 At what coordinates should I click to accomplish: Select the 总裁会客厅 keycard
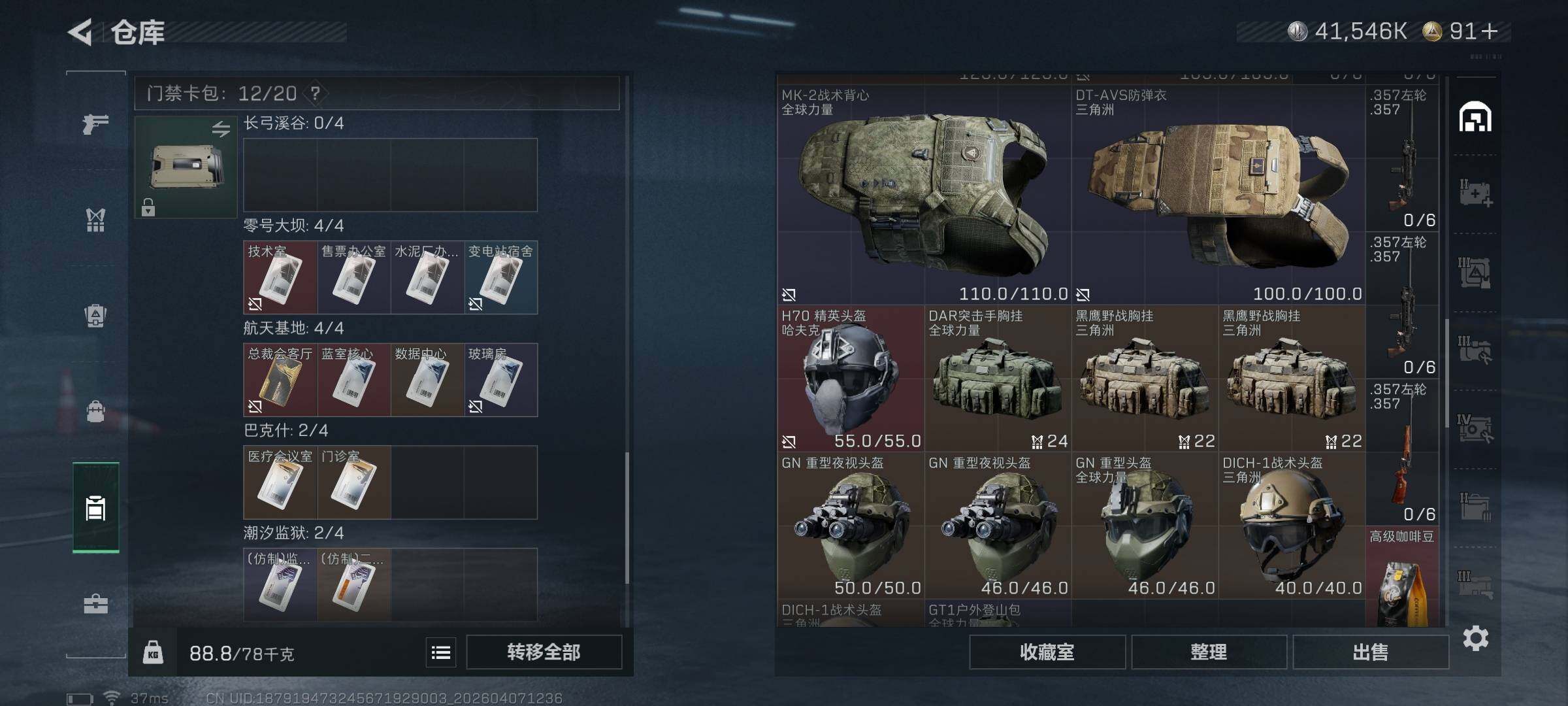click(x=280, y=380)
